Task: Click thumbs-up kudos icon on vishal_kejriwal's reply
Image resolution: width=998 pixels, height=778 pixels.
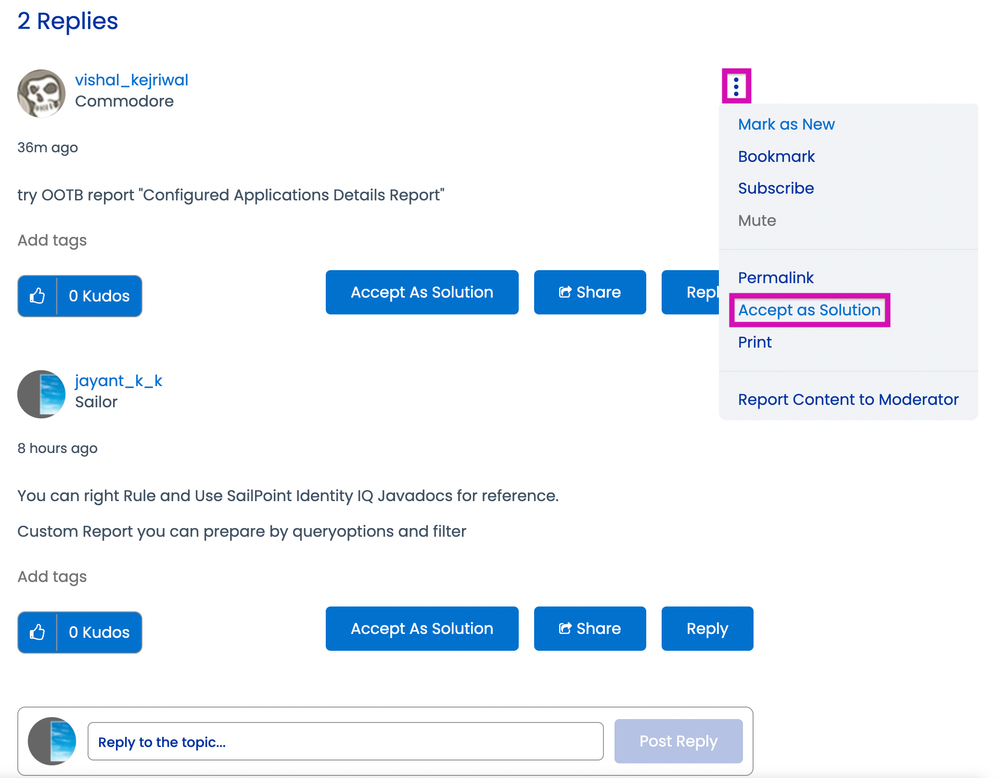Action: pos(38,296)
